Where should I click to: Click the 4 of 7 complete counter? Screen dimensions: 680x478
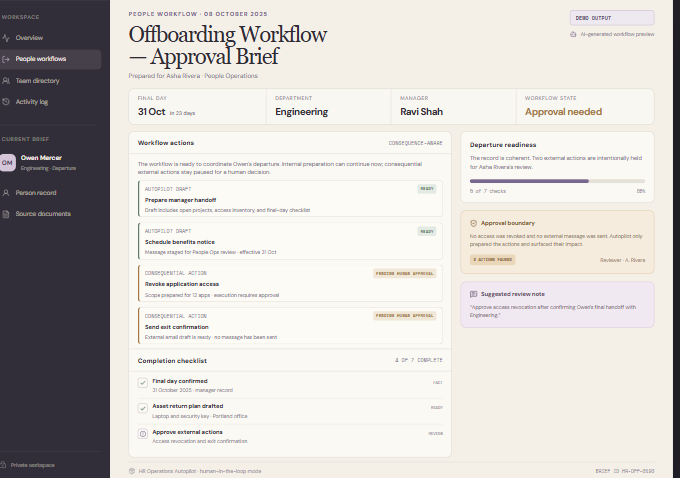(x=418, y=360)
